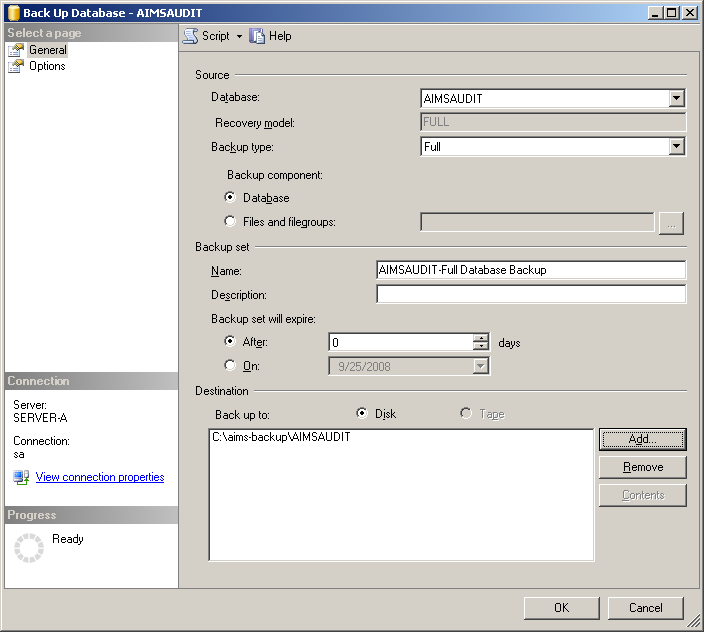The height and width of the screenshot is (632, 704).
Task: Increase the expire After days spinner
Action: click(x=481, y=338)
